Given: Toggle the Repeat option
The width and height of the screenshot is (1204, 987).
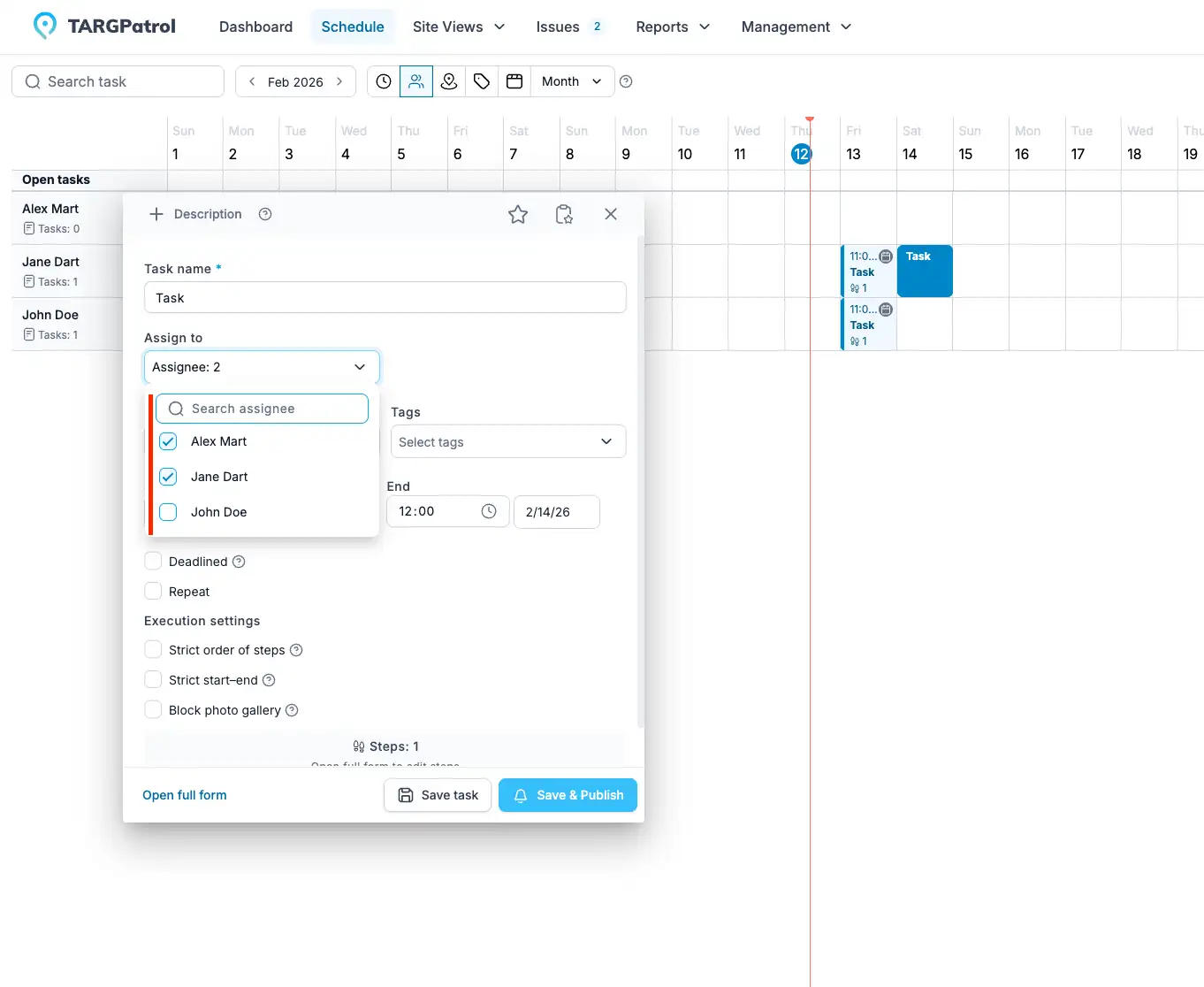Looking at the screenshot, I should pos(152,591).
